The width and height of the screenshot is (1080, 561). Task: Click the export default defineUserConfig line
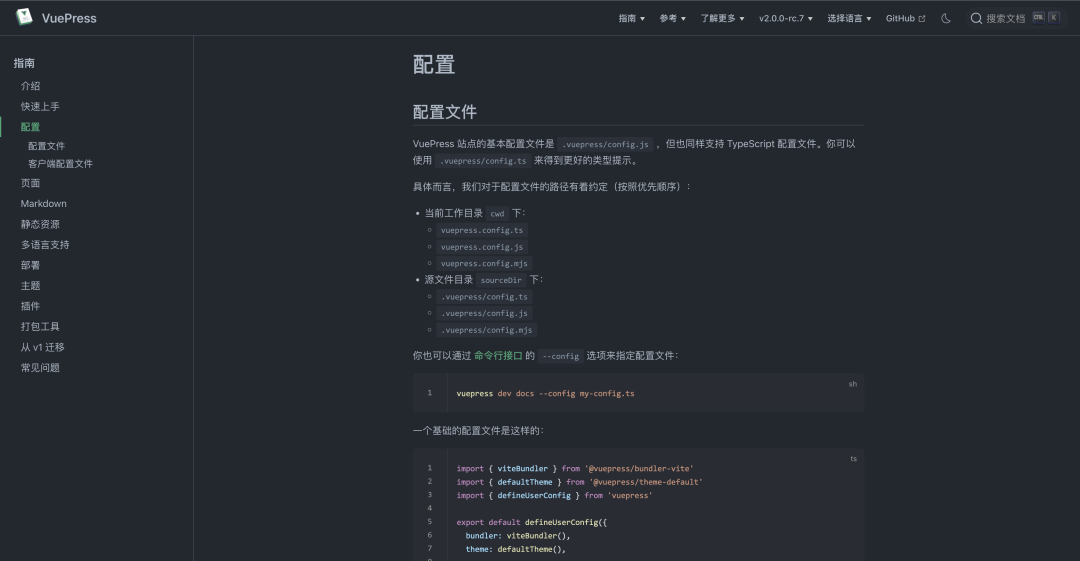click(531, 522)
